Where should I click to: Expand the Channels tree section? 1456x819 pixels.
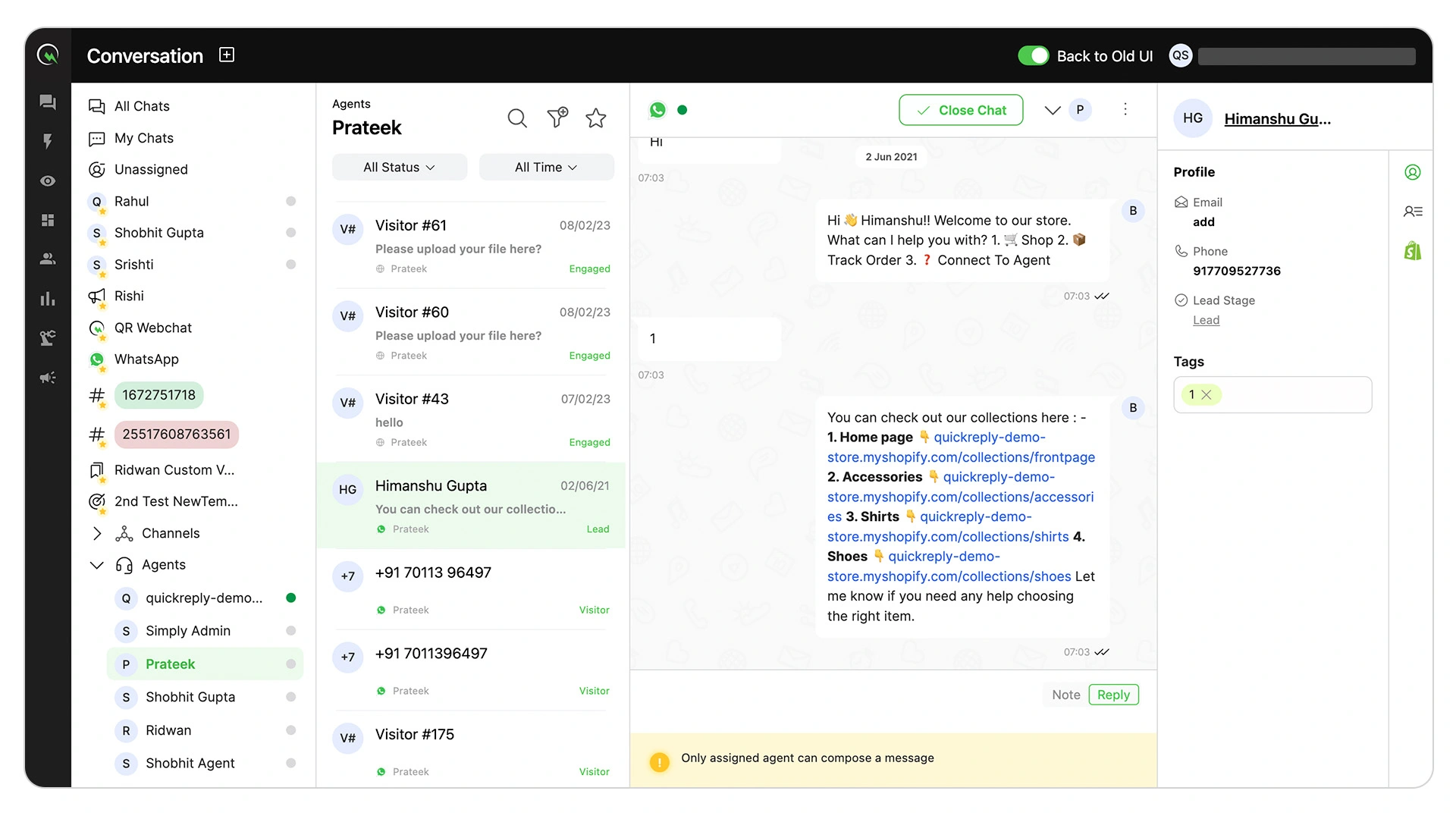click(97, 534)
